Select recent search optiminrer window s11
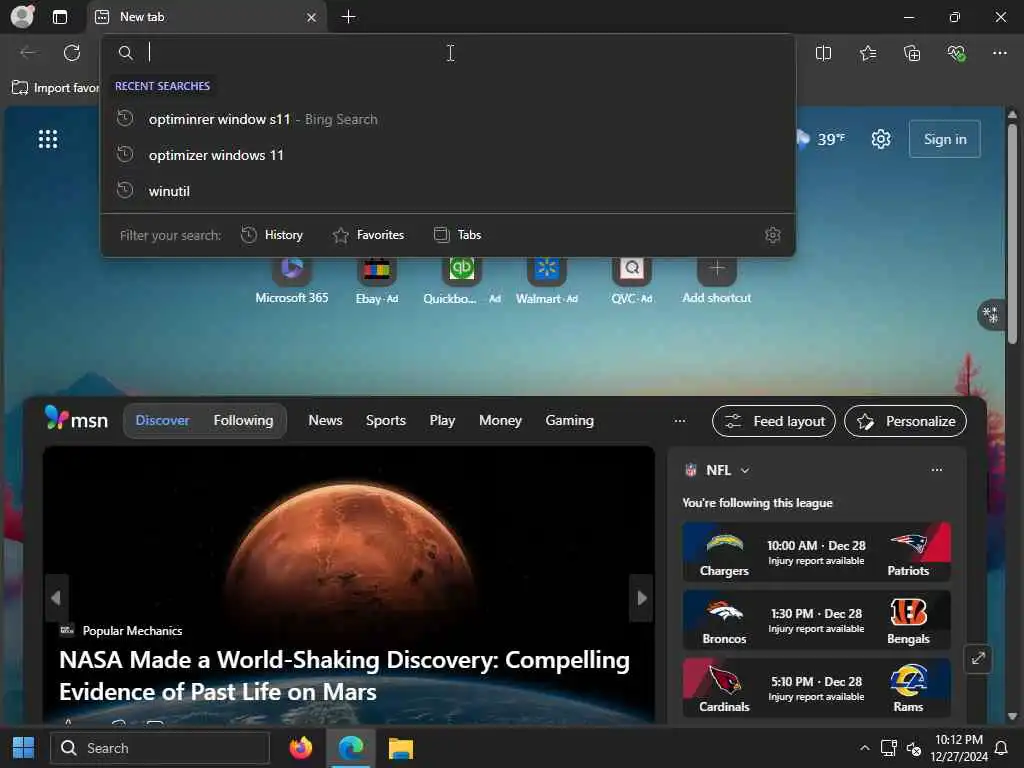1024x768 pixels. [x=448, y=120]
